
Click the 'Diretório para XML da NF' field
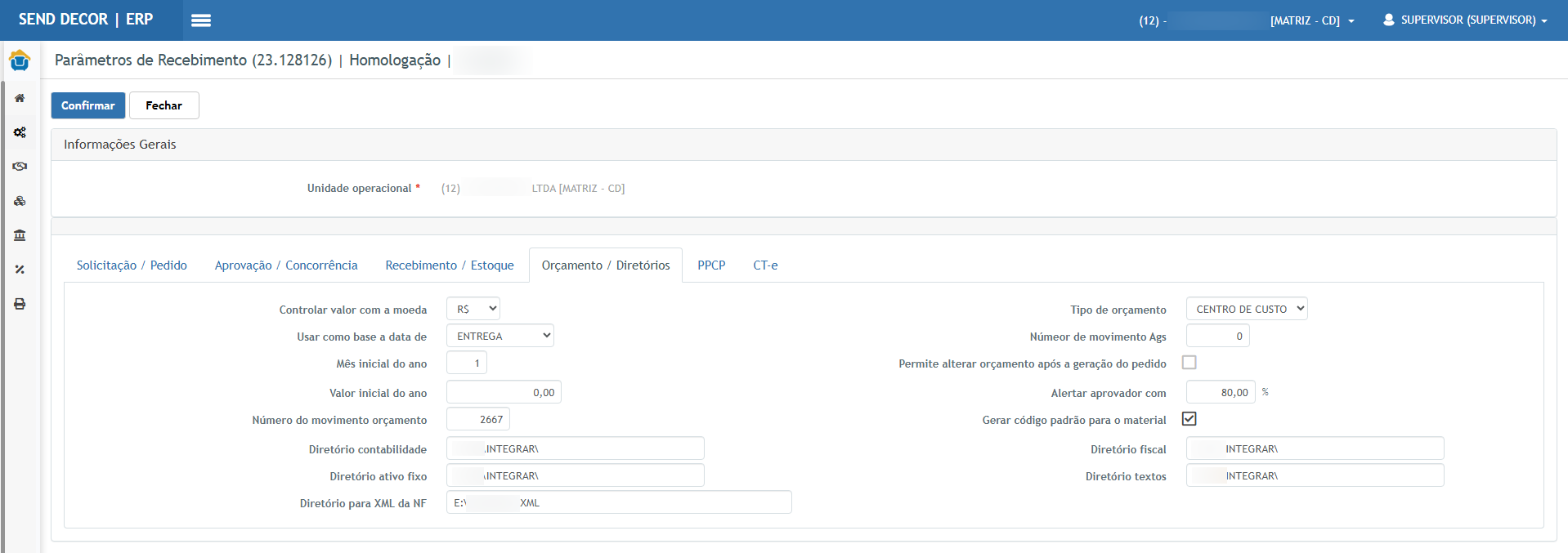click(619, 502)
